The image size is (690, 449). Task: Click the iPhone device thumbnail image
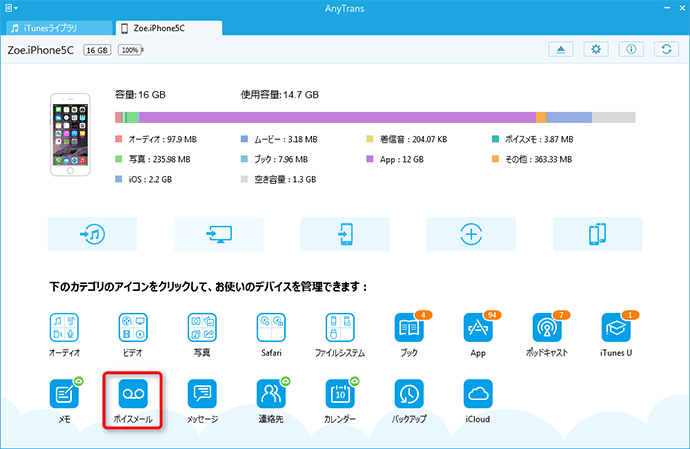coord(70,135)
